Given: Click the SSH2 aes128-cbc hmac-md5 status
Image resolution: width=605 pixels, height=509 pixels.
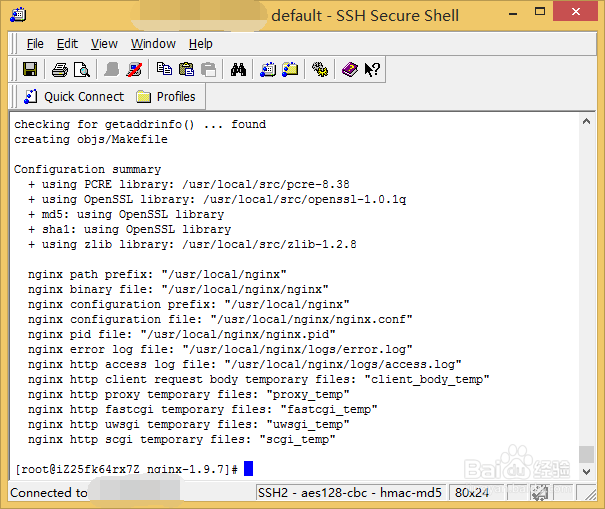Looking at the screenshot, I should click(x=350, y=492).
